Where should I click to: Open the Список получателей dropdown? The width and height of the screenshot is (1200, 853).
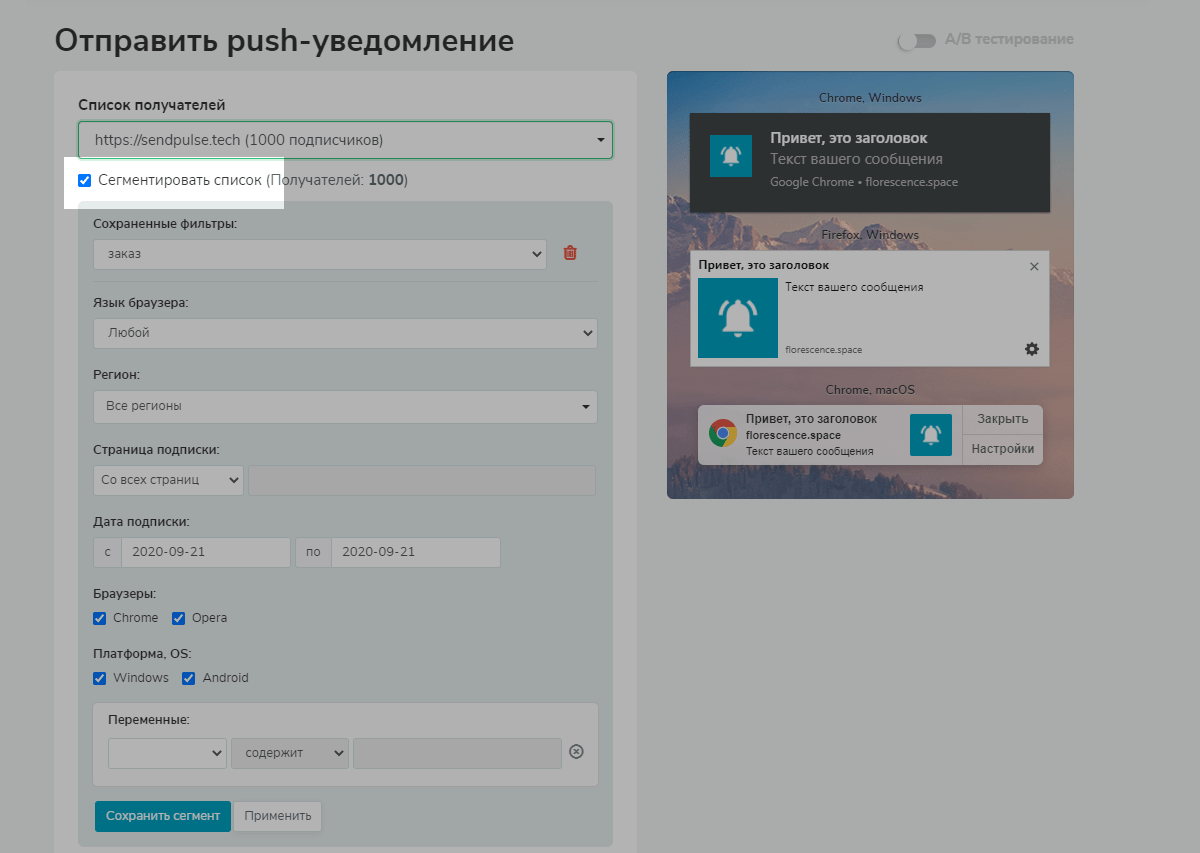tap(345, 140)
